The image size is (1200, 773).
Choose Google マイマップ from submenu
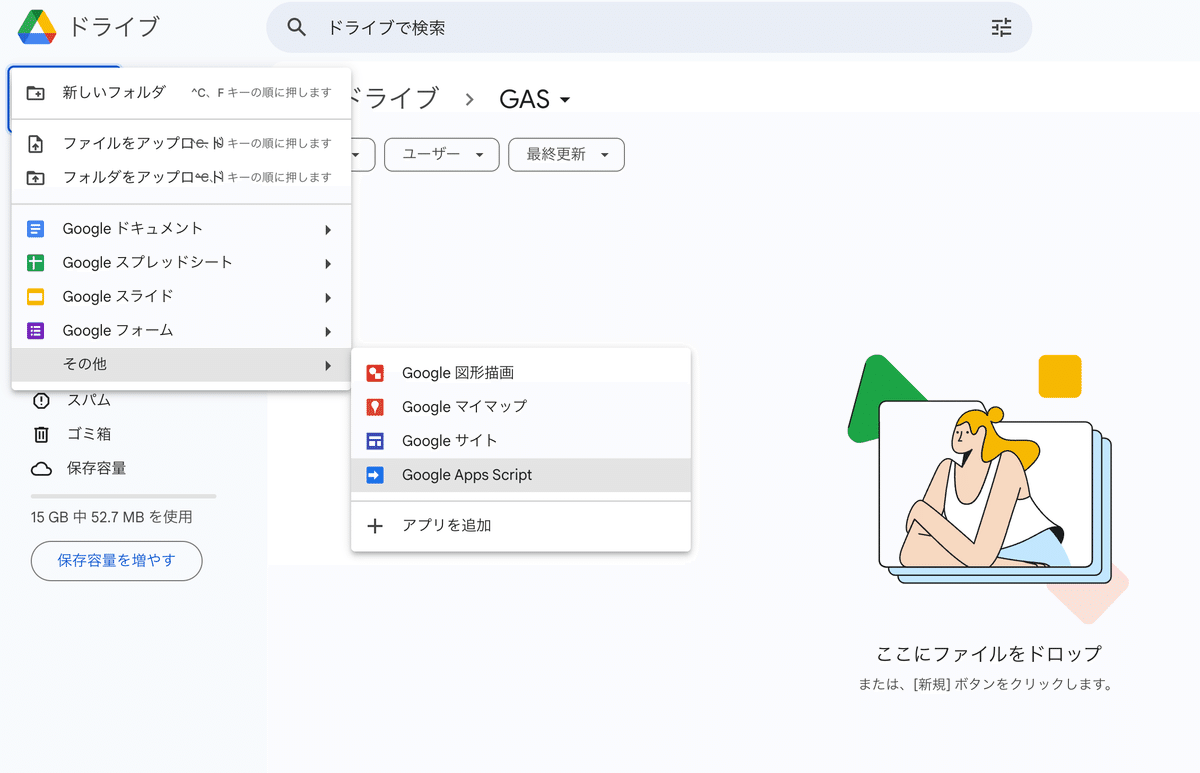point(521,407)
